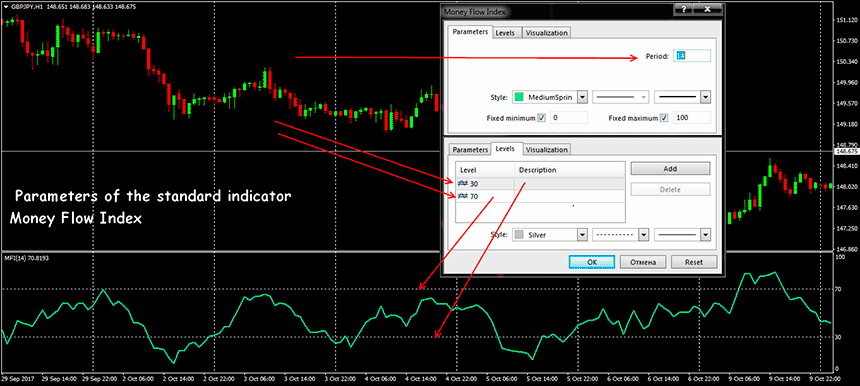Click the Reset button
The image size is (860, 386).
point(694,262)
